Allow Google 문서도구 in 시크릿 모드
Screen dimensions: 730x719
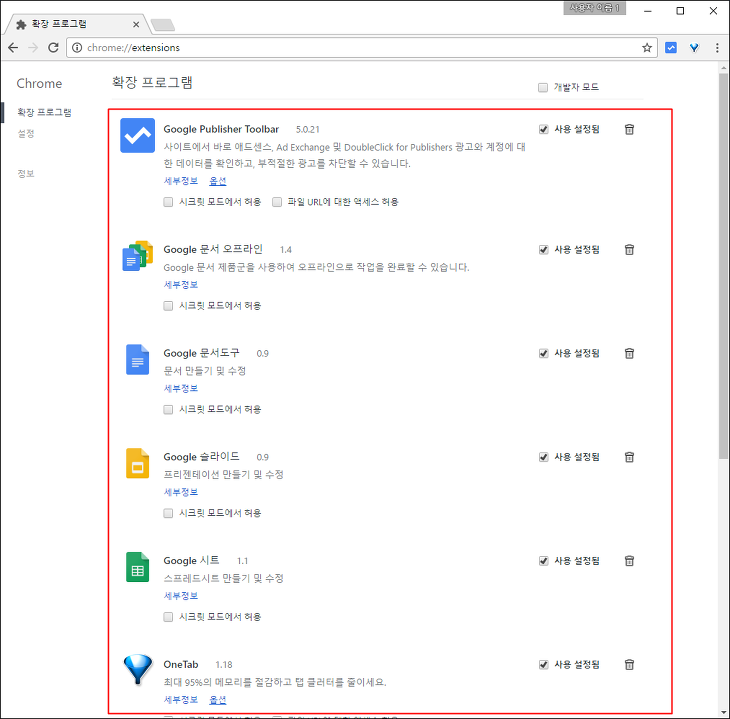pyautogui.click(x=168, y=410)
